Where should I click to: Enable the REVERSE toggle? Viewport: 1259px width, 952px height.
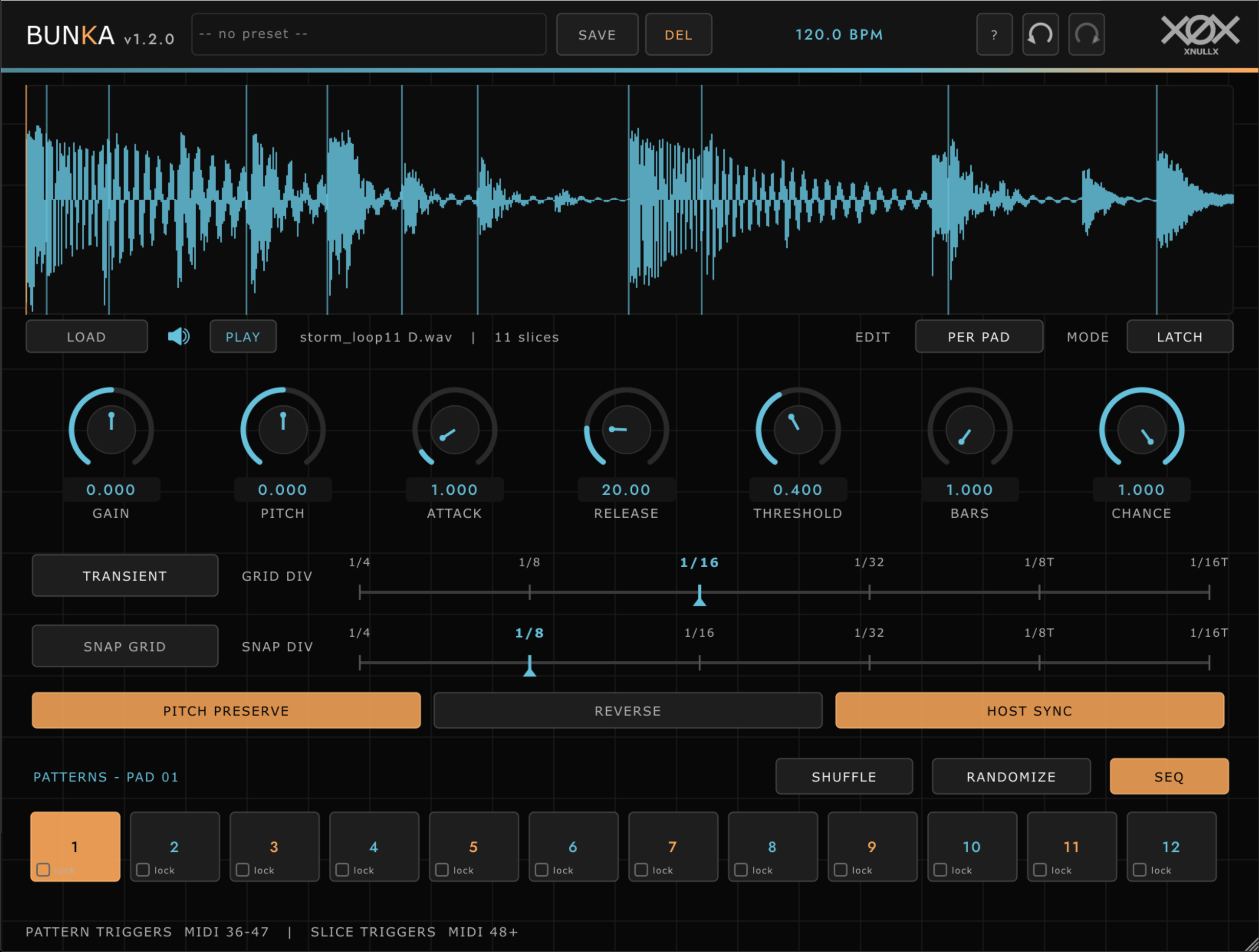[x=628, y=710]
